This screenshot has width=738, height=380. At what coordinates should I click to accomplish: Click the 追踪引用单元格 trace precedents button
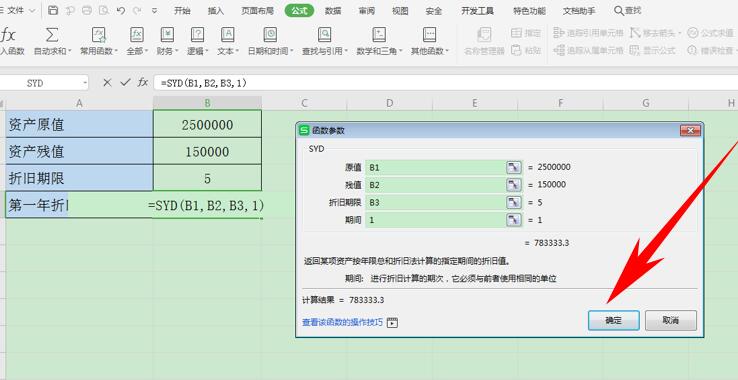tap(588, 32)
